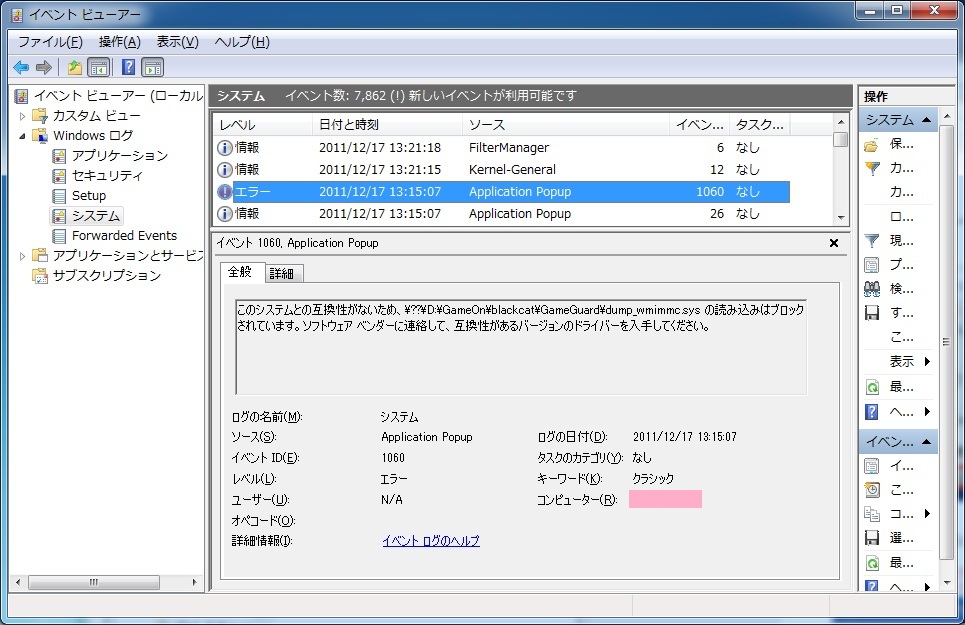
Task: Collapse the Windows ログ tree node arrow
Action: click(x=23, y=135)
